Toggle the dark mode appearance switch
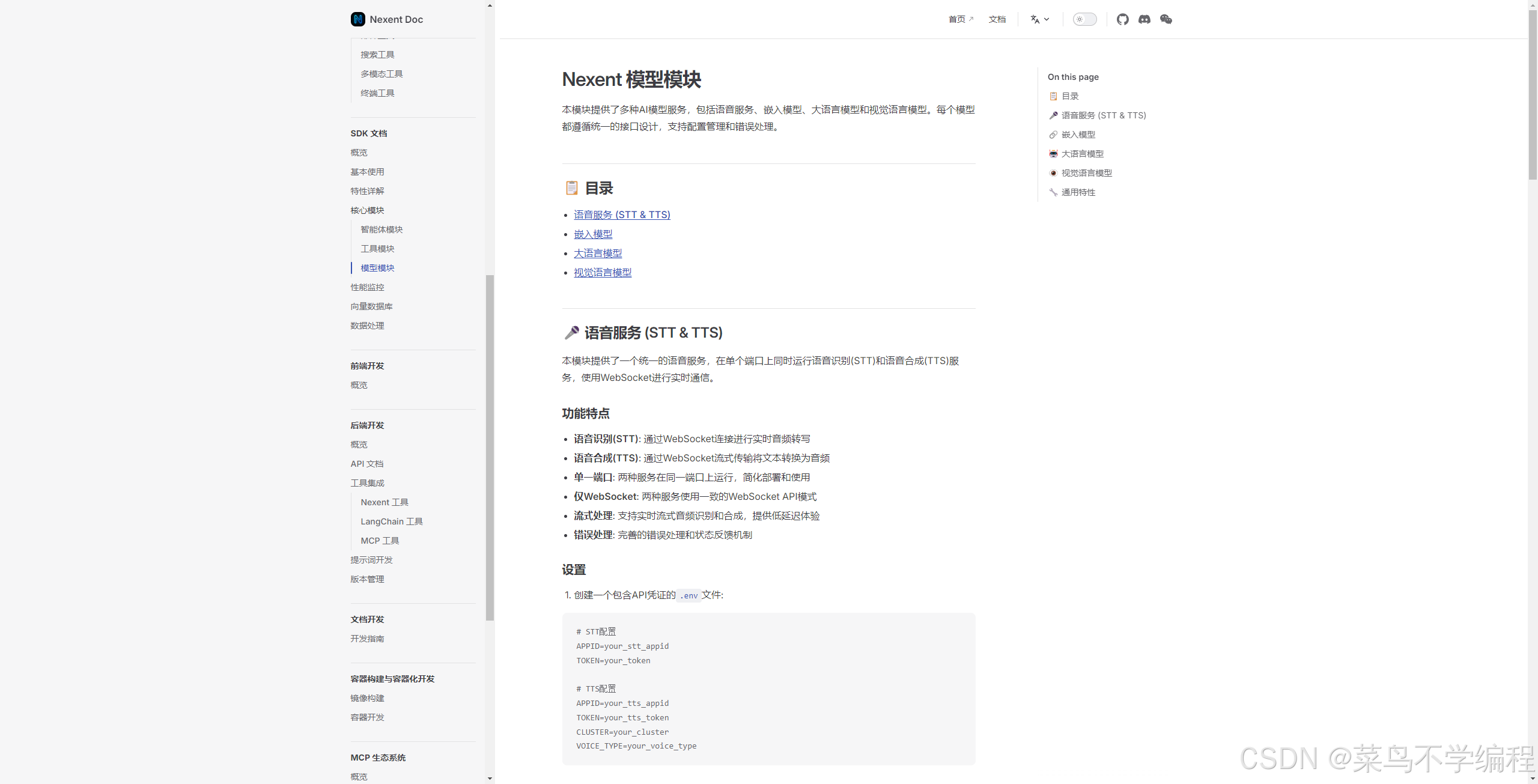The width and height of the screenshot is (1538, 784). tap(1084, 19)
